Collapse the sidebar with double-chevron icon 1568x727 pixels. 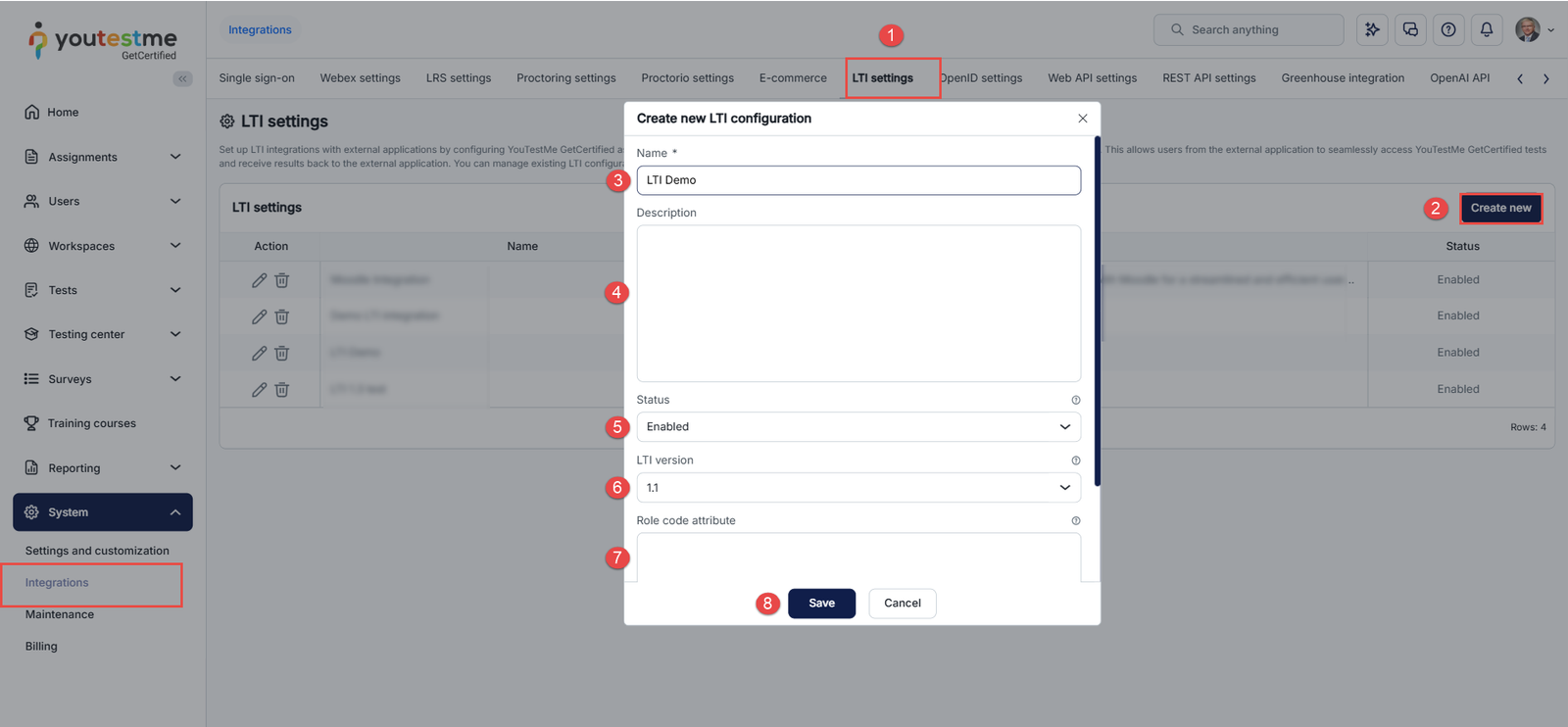[182, 78]
